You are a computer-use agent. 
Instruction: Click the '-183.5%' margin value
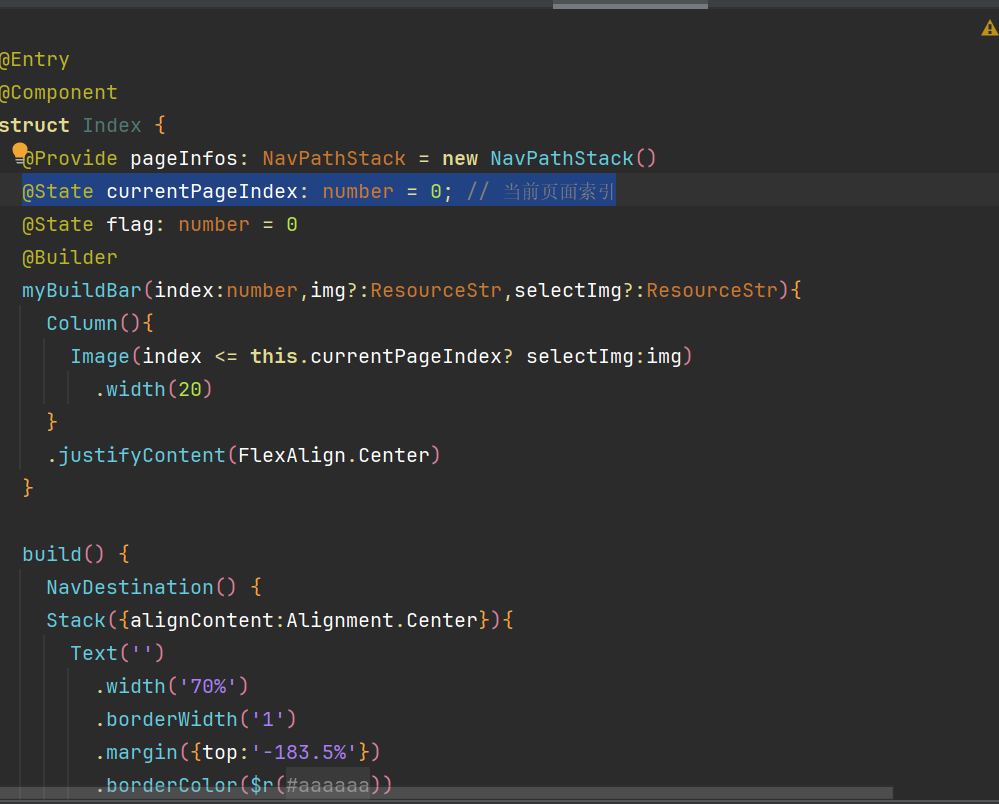pos(310,752)
